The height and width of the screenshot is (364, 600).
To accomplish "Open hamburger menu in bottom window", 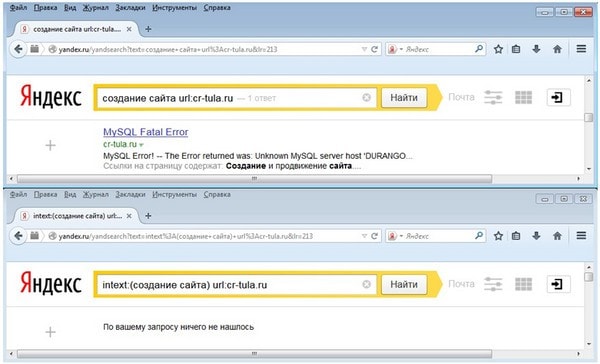I will pos(581,236).
